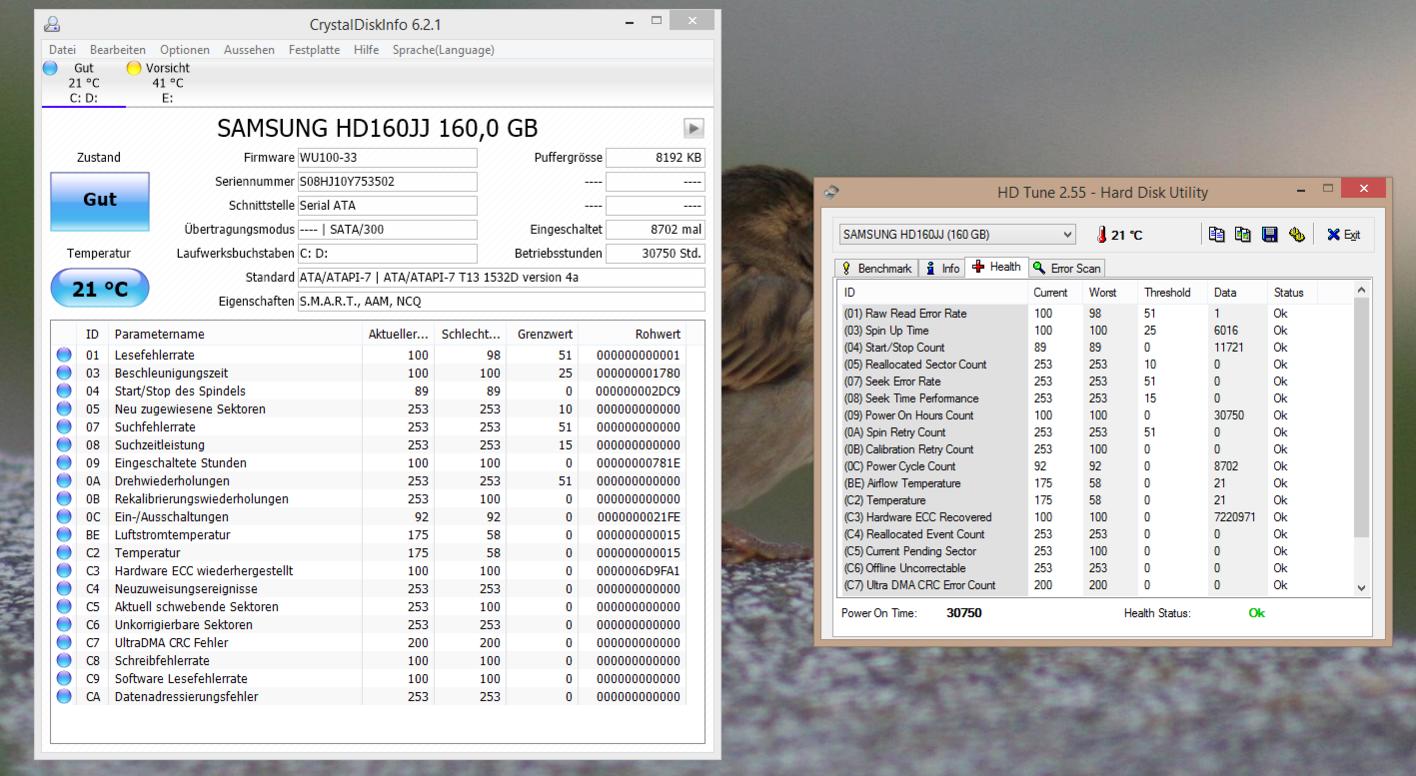The height and width of the screenshot is (776, 1416).
Task: Select the Temperatur row with ID C2
Action: pyautogui.click(x=370, y=553)
